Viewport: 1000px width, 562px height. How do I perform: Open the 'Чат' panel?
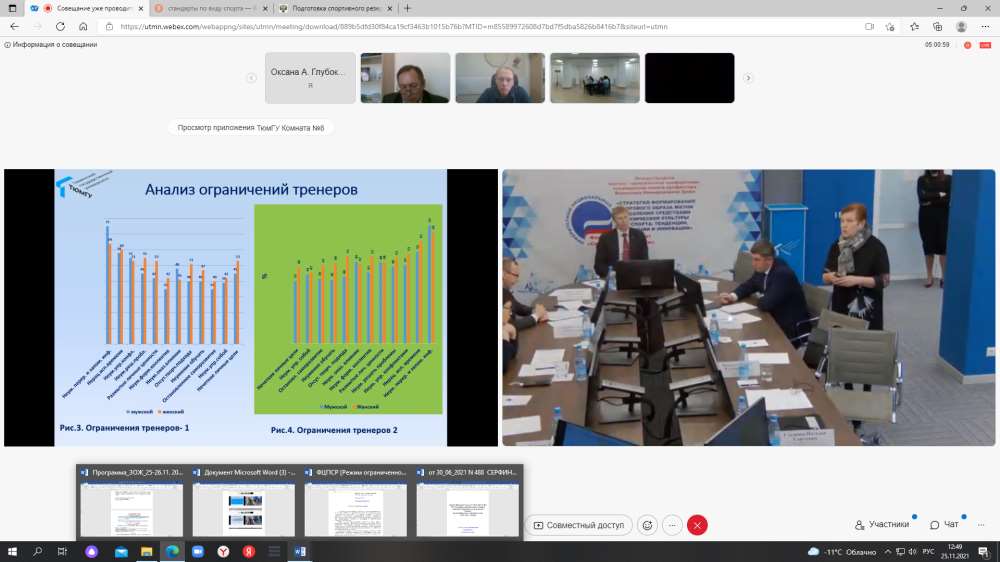pos(945,524)
